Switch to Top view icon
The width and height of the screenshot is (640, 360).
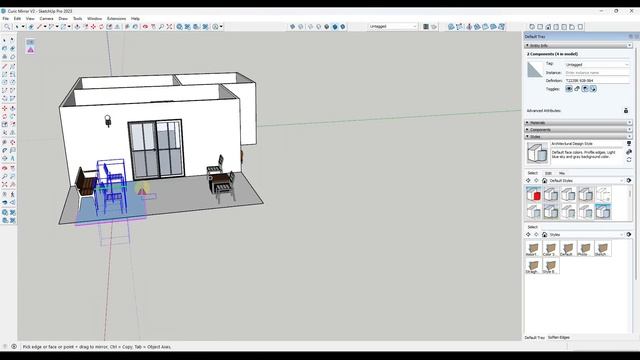tap(540, 27)
